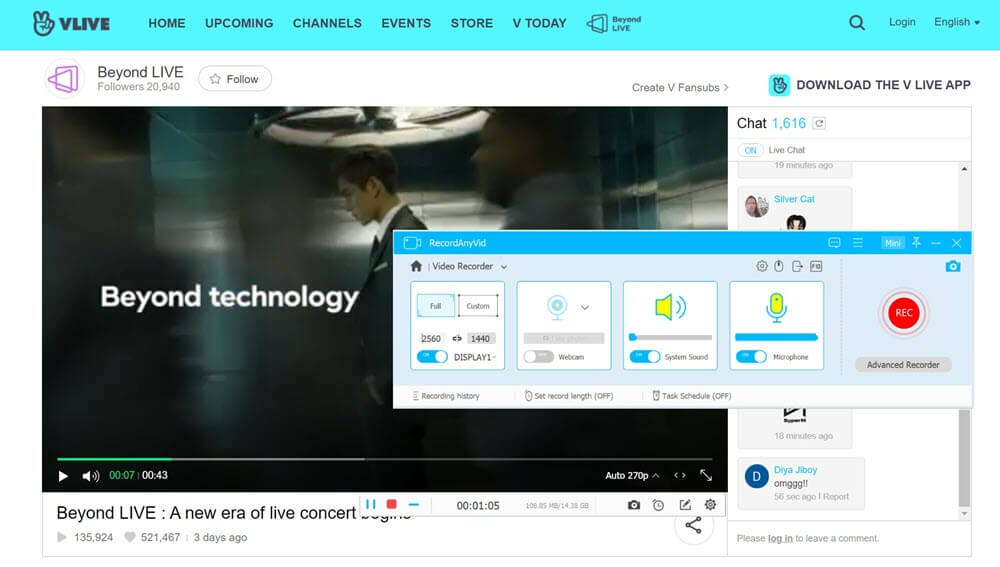This screenshot has height=567, width=1000.
Task: Take a screenshot with the blue camera icon
Action: tap(953, 266)
